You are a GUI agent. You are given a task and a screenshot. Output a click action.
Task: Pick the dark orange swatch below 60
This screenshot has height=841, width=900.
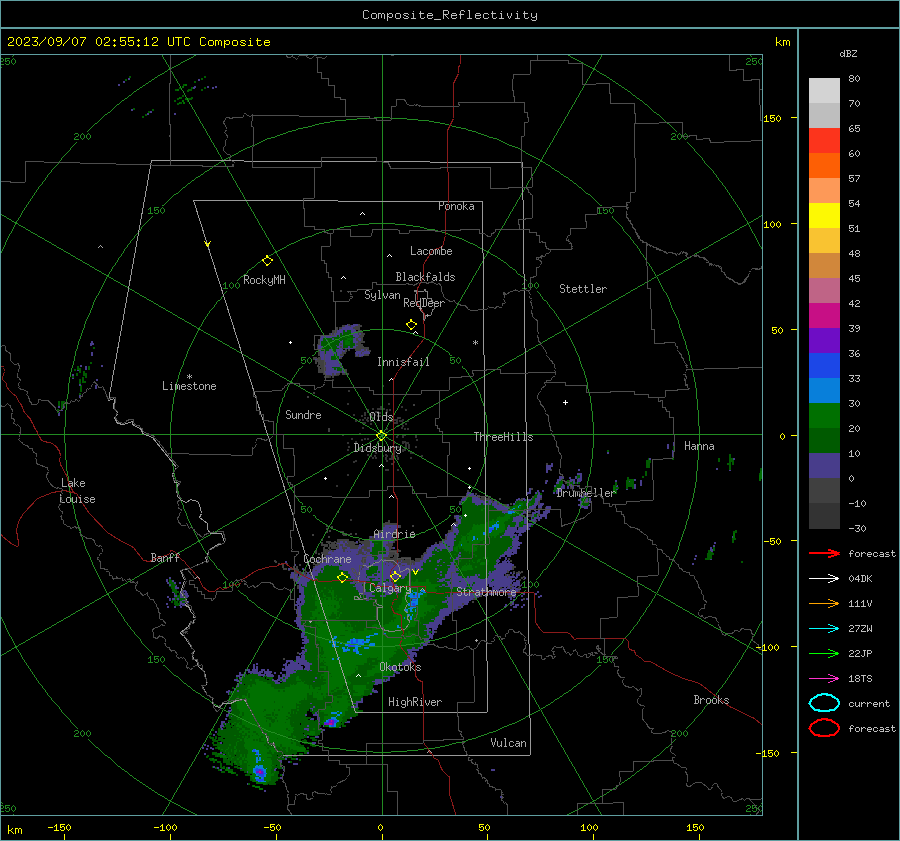click(824, 165)
